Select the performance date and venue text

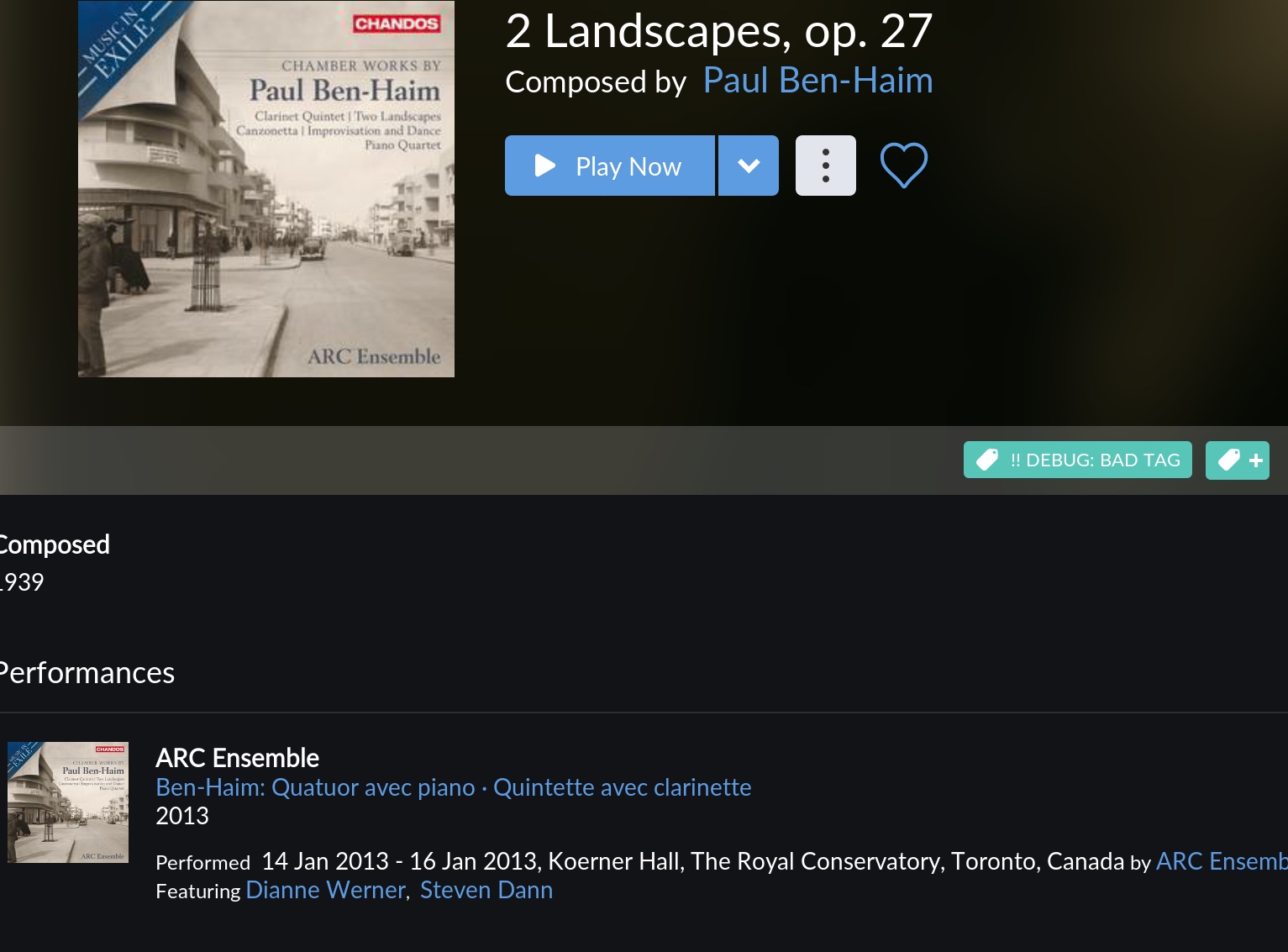point(693,861)
